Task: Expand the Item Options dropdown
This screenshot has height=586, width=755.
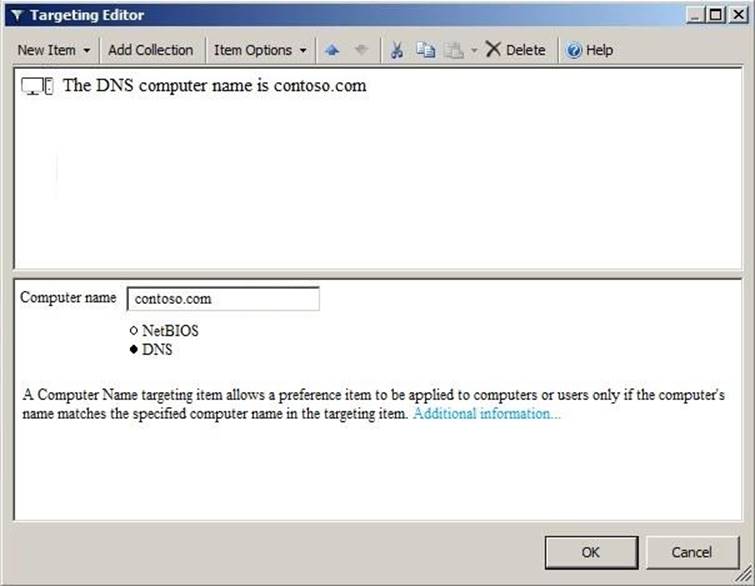Action: click(260, 50)
